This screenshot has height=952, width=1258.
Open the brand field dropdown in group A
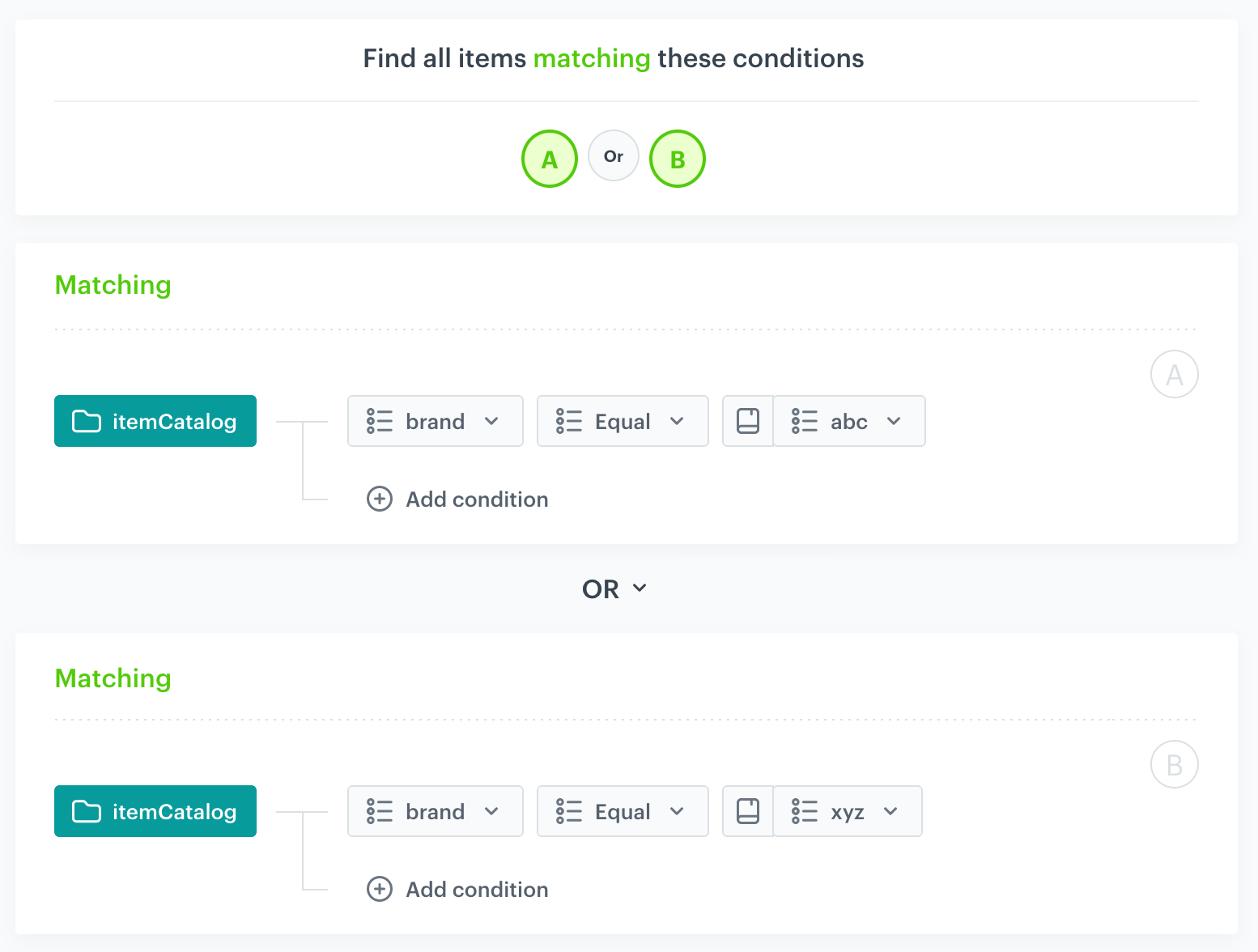[491, 421]
